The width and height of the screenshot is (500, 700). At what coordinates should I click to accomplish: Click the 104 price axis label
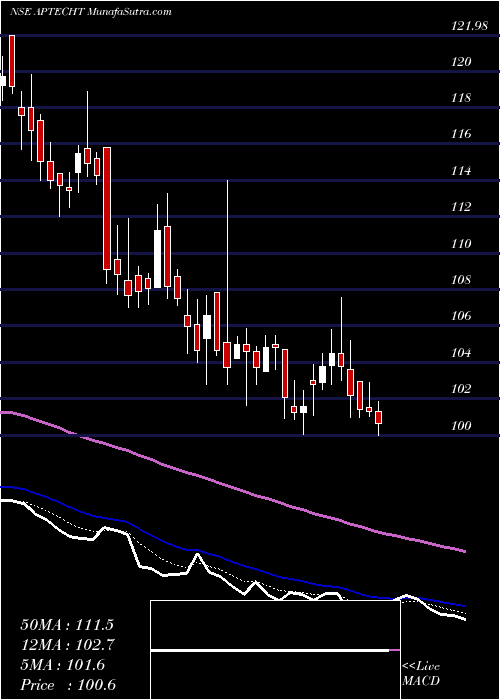coord(461,353)
